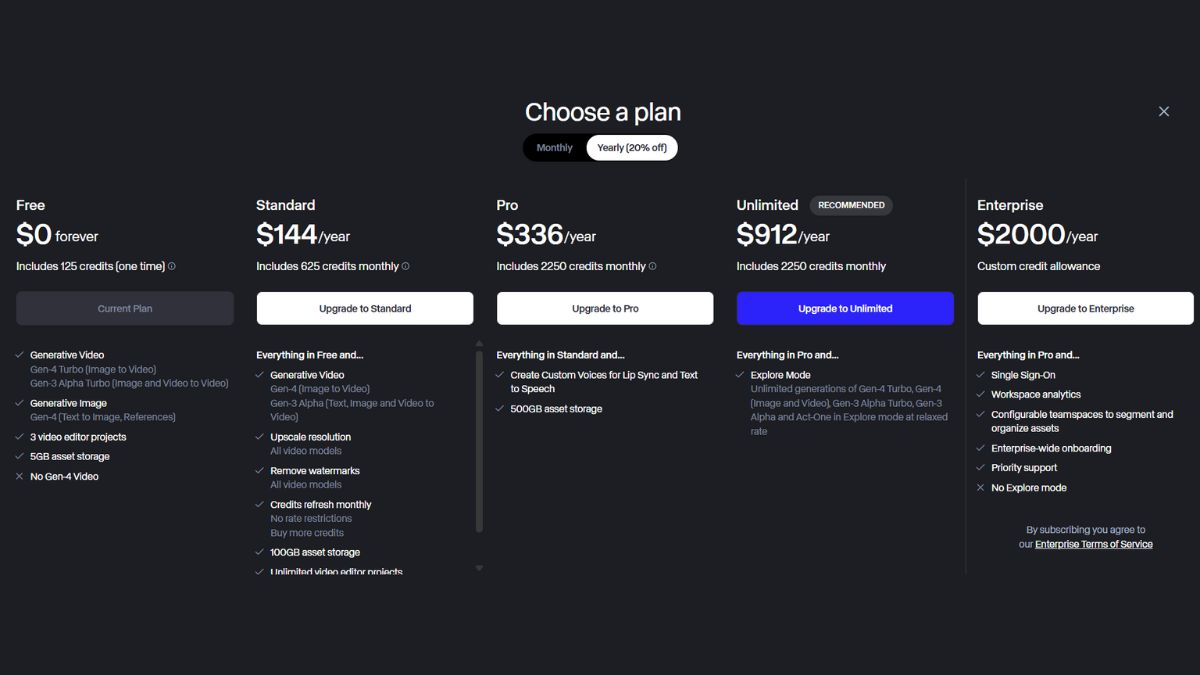
Task: Switch billing to Monthly
Action: pyautogui.click(x=555, y=148)
